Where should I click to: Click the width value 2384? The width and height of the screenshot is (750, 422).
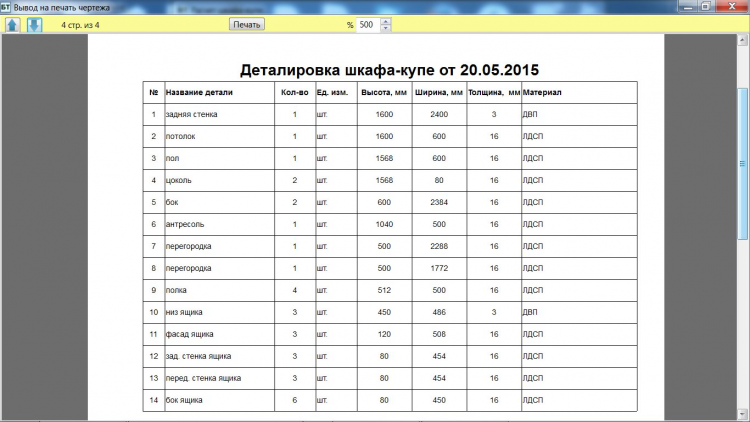tap(439, 202)
